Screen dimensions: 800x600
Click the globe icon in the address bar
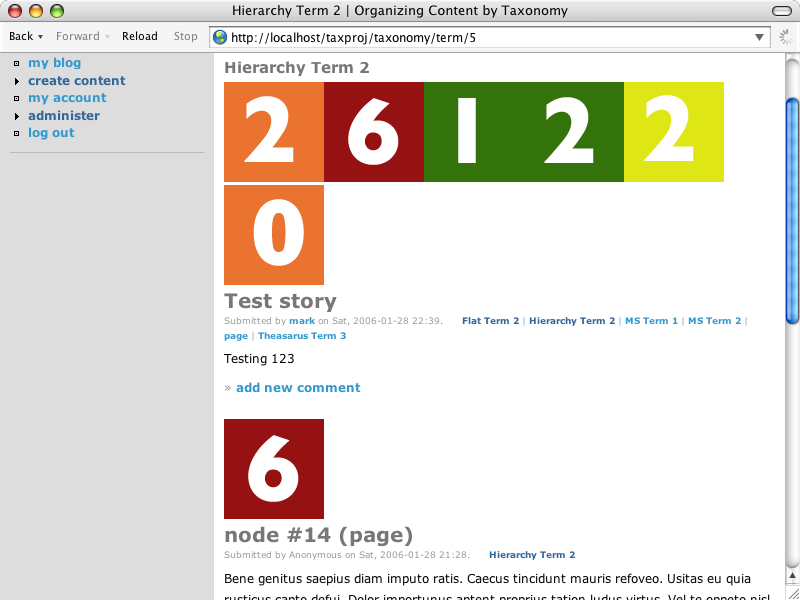pos(220,37)
